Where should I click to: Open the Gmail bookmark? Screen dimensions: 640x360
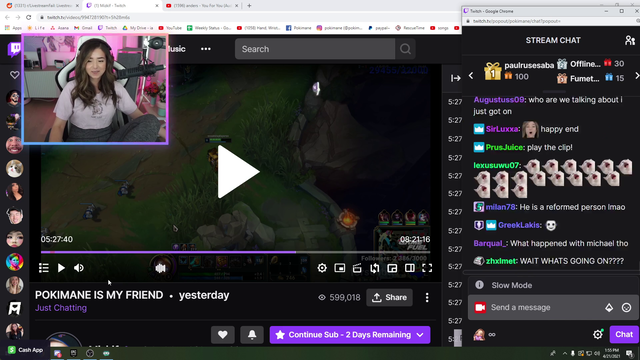point(83,28)
